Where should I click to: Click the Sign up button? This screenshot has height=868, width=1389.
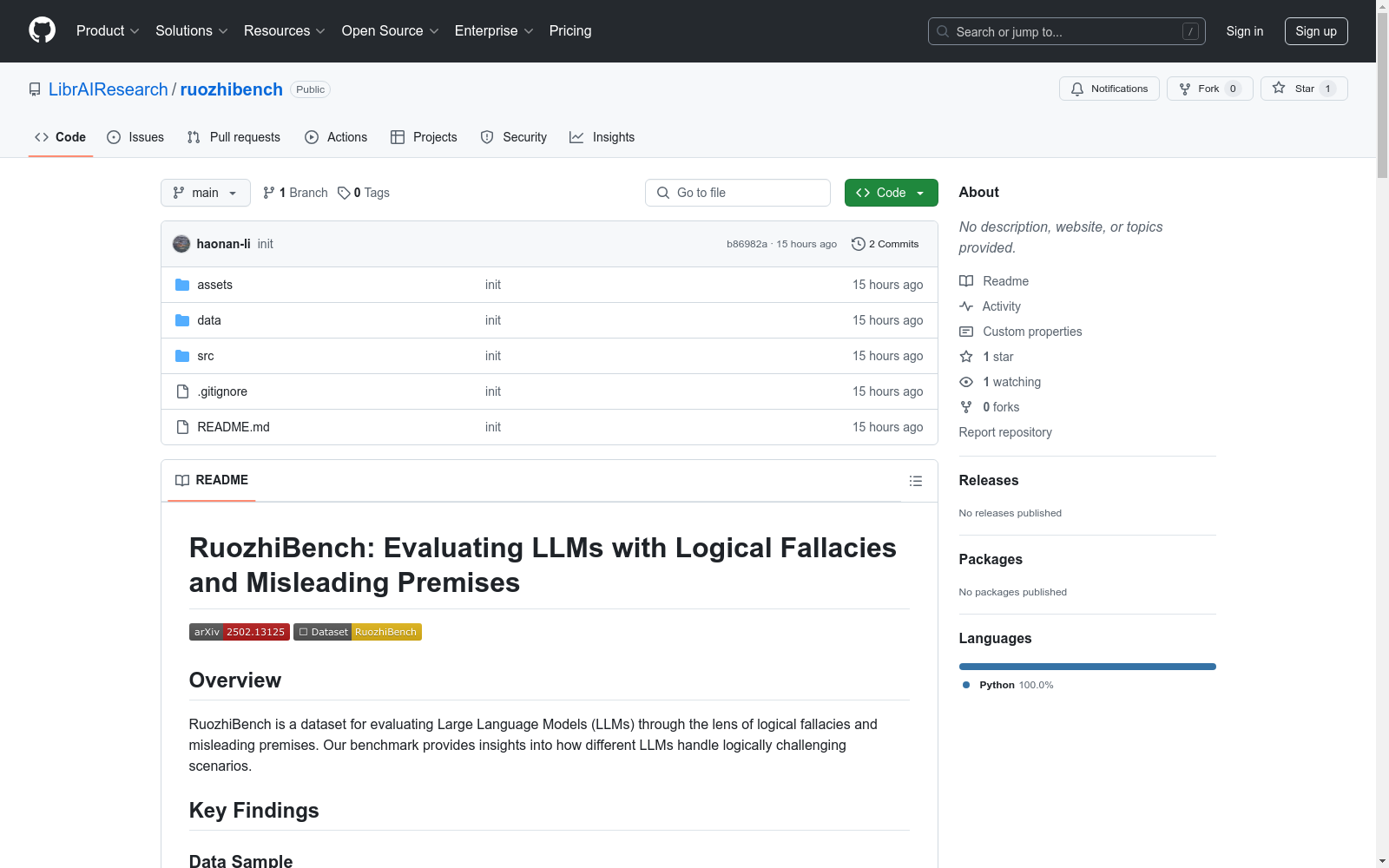[1315, 31]
